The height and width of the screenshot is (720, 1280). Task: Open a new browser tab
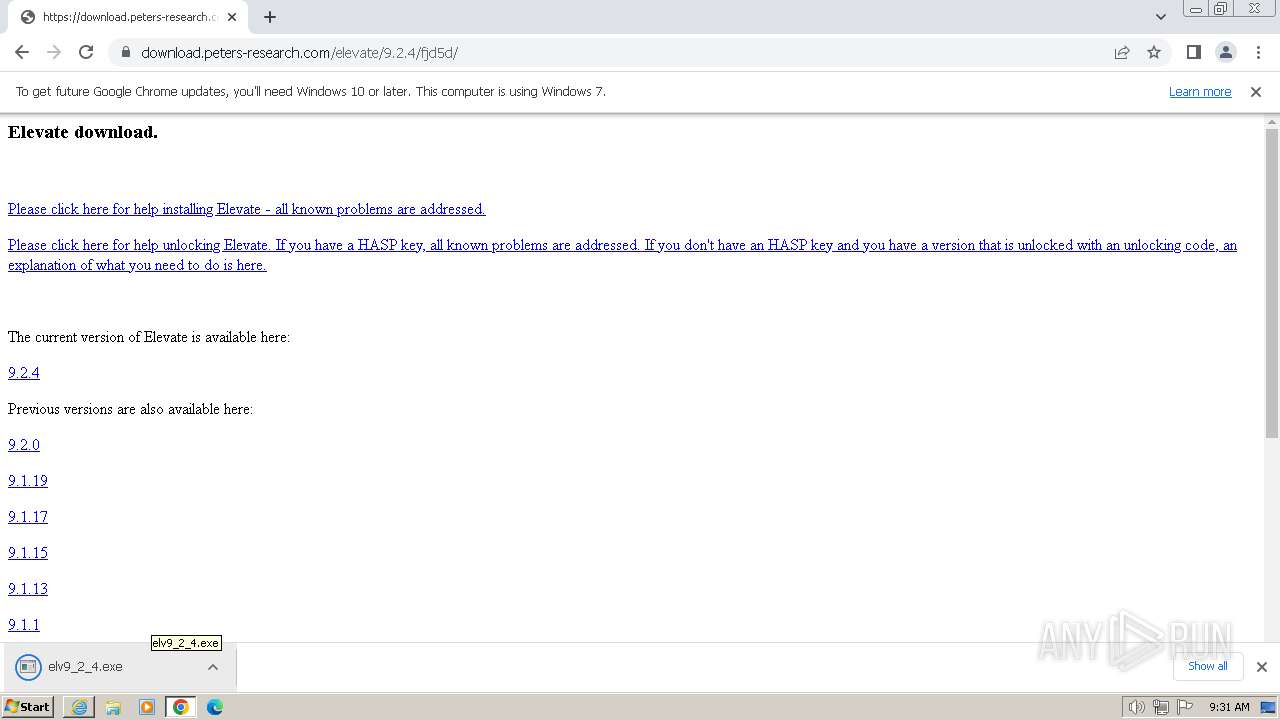click(x=270, y=17)
